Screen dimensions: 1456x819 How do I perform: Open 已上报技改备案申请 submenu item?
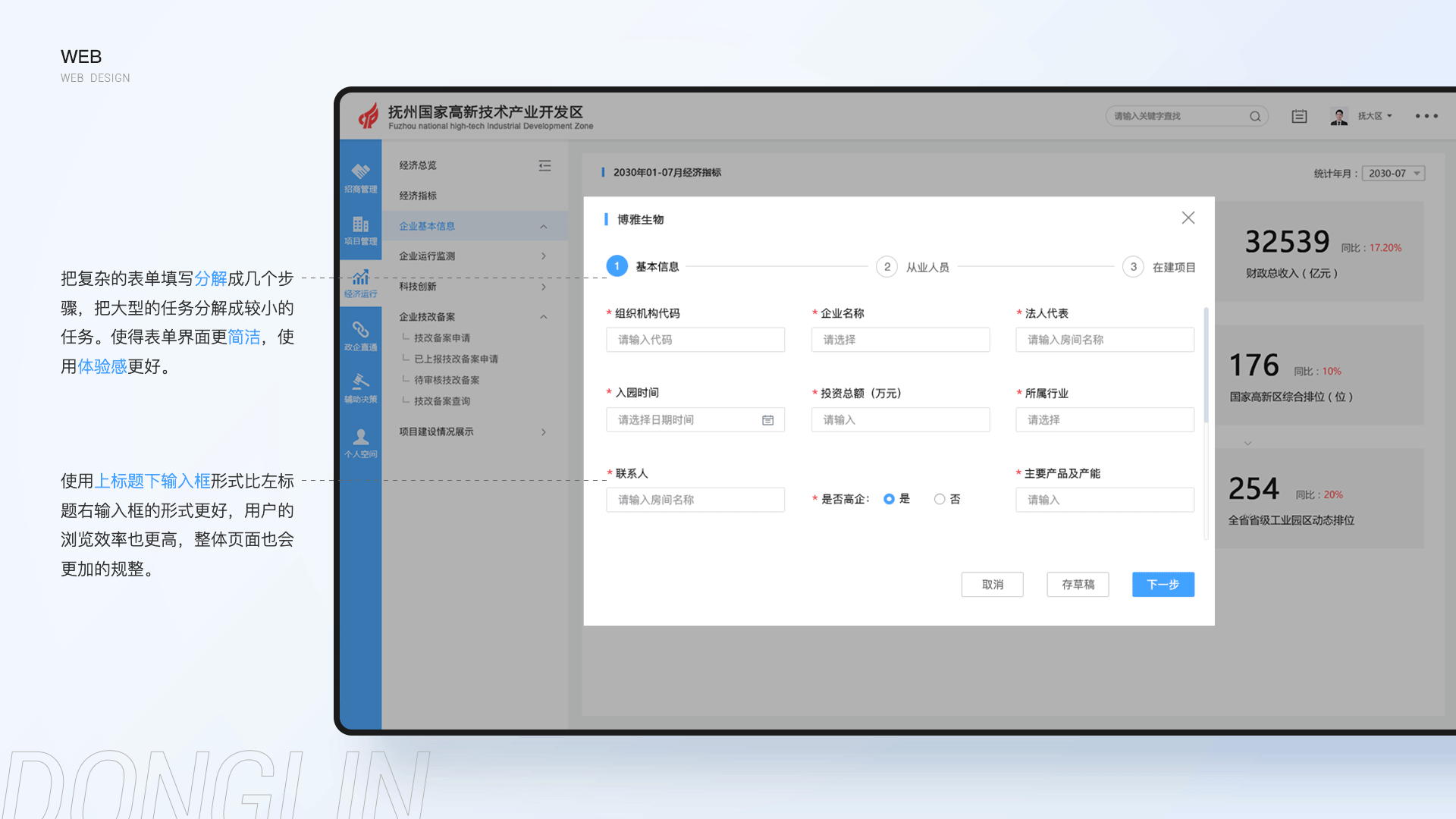point(456,359)
